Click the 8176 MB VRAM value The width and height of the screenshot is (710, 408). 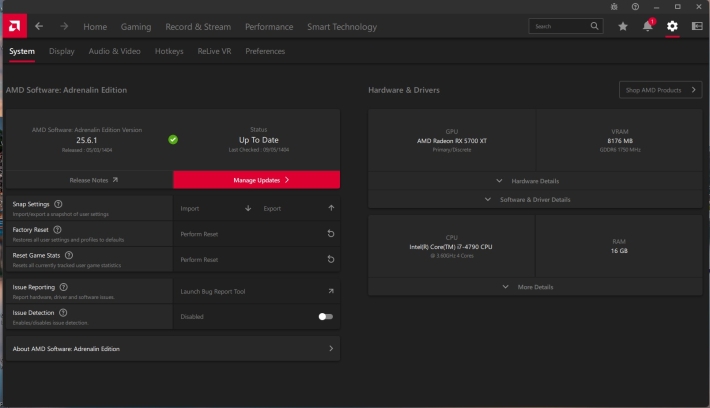(620, 141)
